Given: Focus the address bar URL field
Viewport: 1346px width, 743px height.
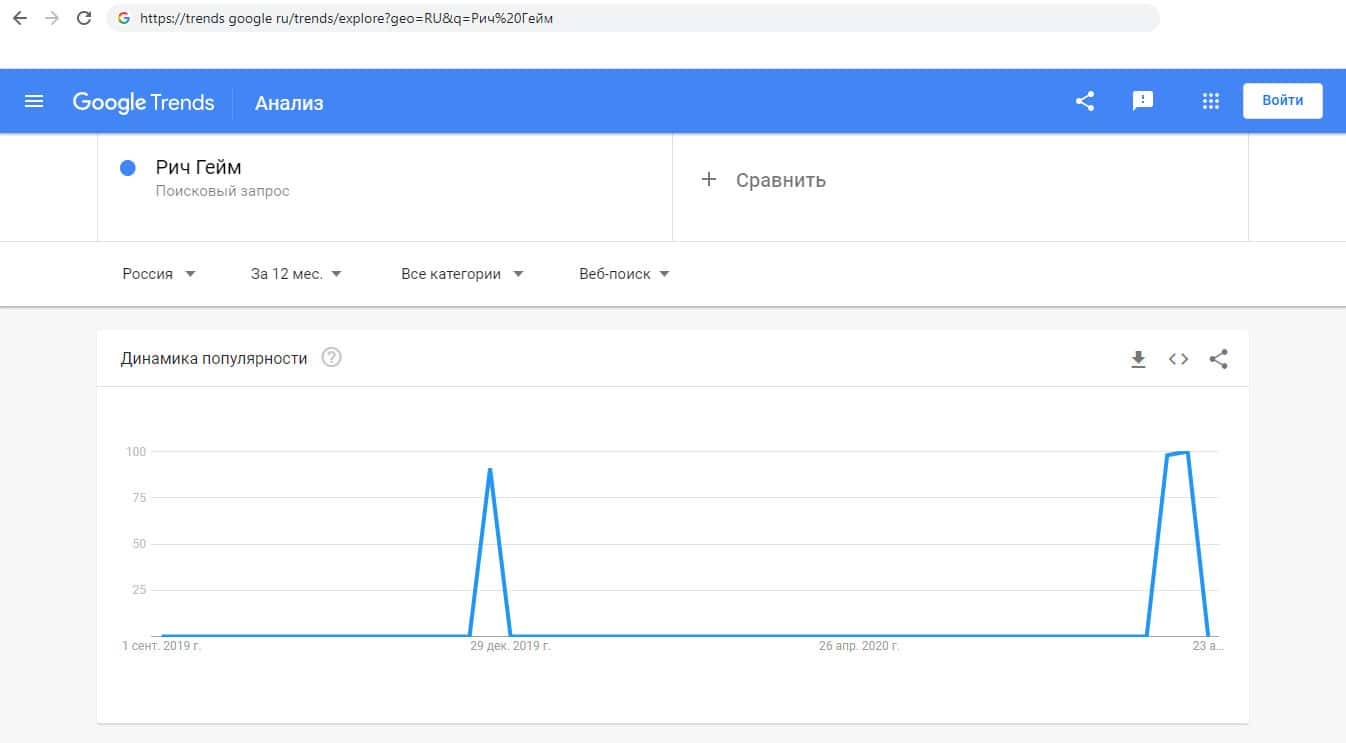Looking at the screenshot, I should [632, 18].
